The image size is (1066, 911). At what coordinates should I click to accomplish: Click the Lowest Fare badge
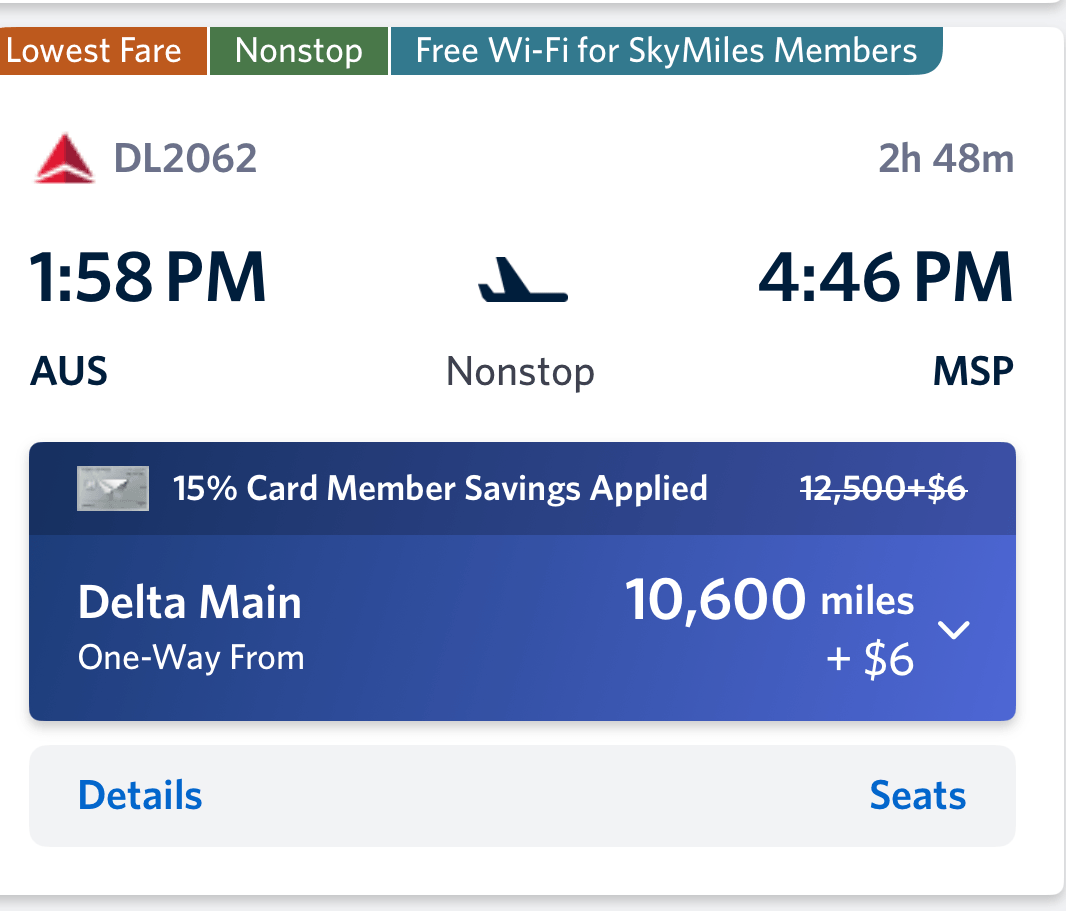(103, 51)
